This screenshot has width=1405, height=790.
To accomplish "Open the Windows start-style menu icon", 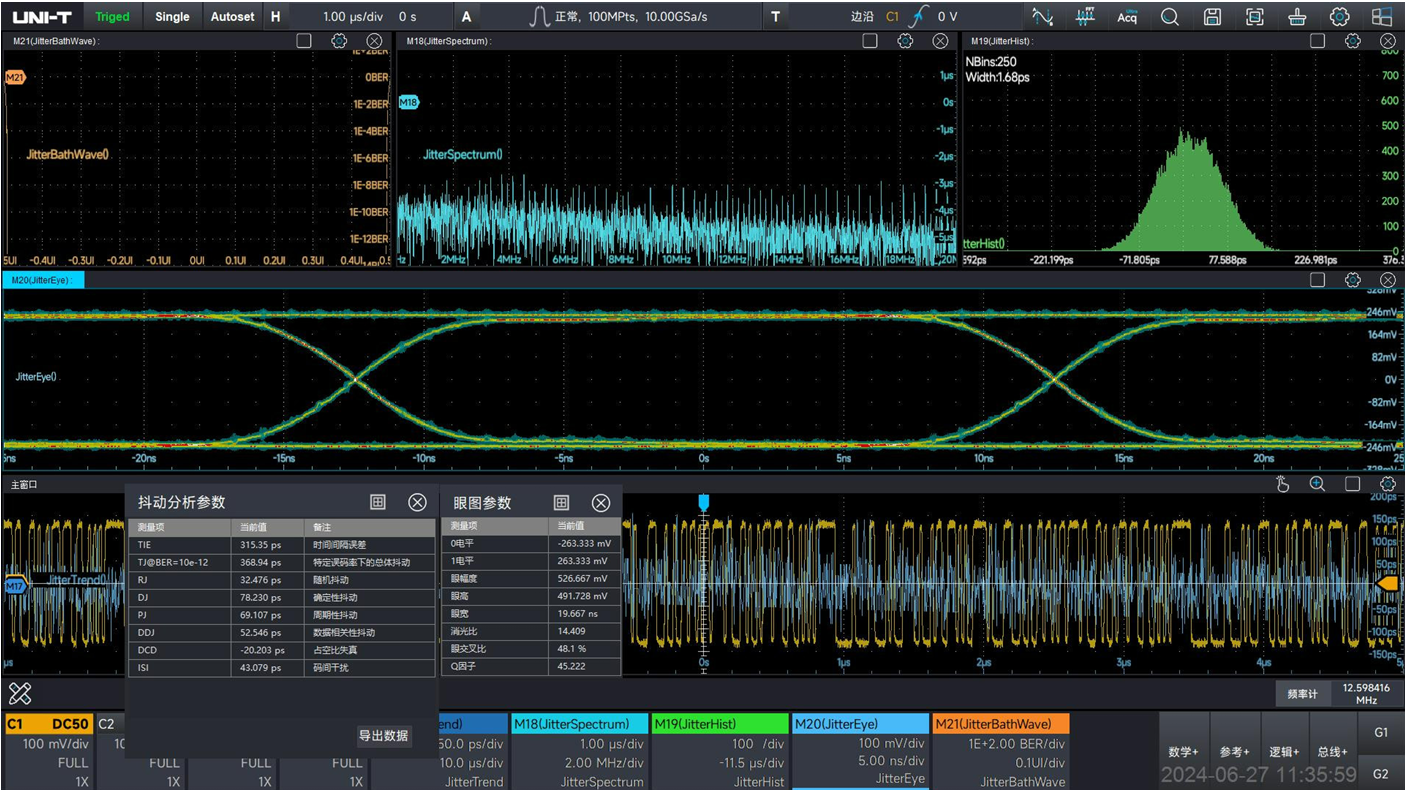I will click(x=1381, y=16).
